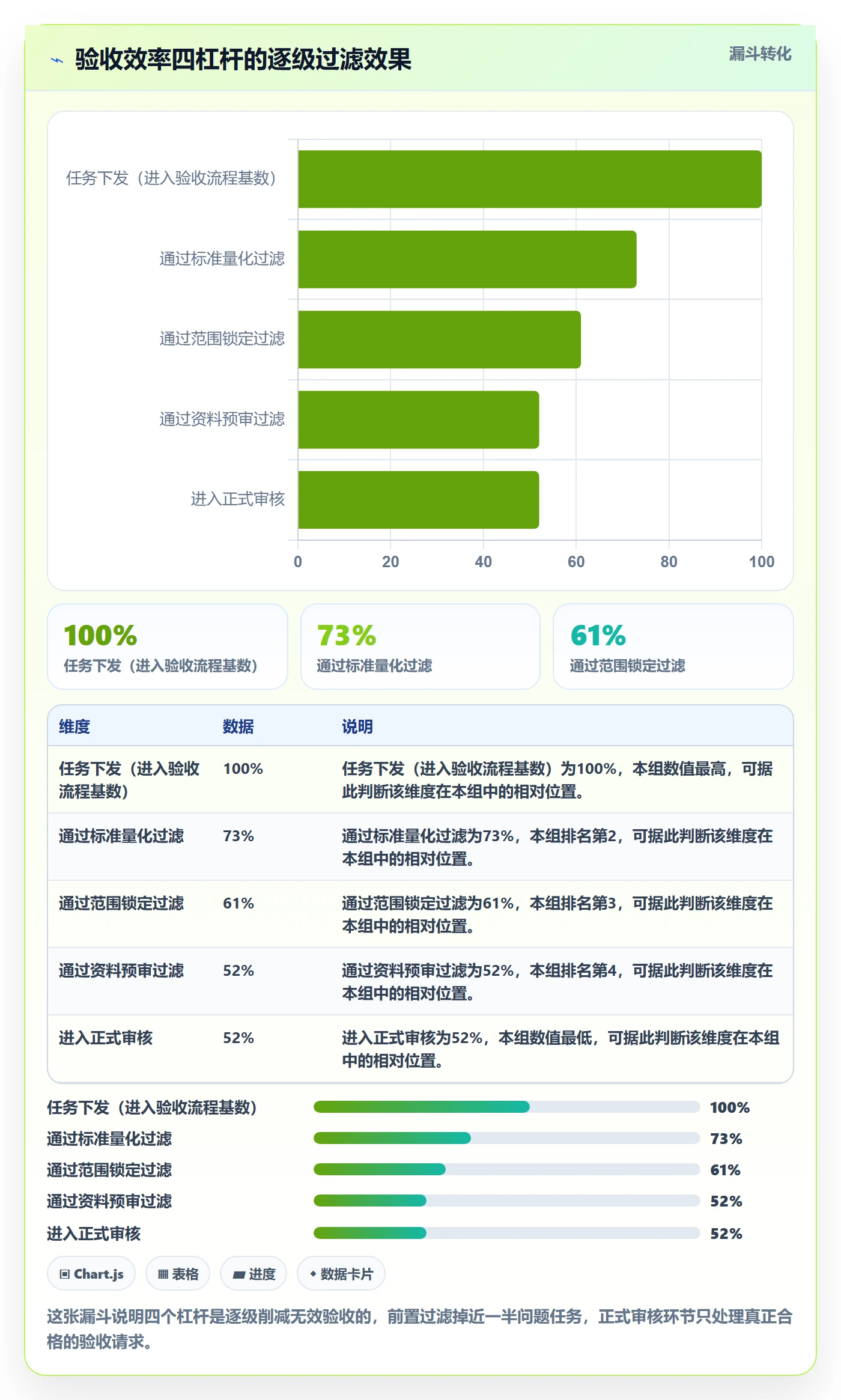Viewport: 841px width, 1400px height.
Task: Click the axis label 60 on the chart
Action: point(576,562)
